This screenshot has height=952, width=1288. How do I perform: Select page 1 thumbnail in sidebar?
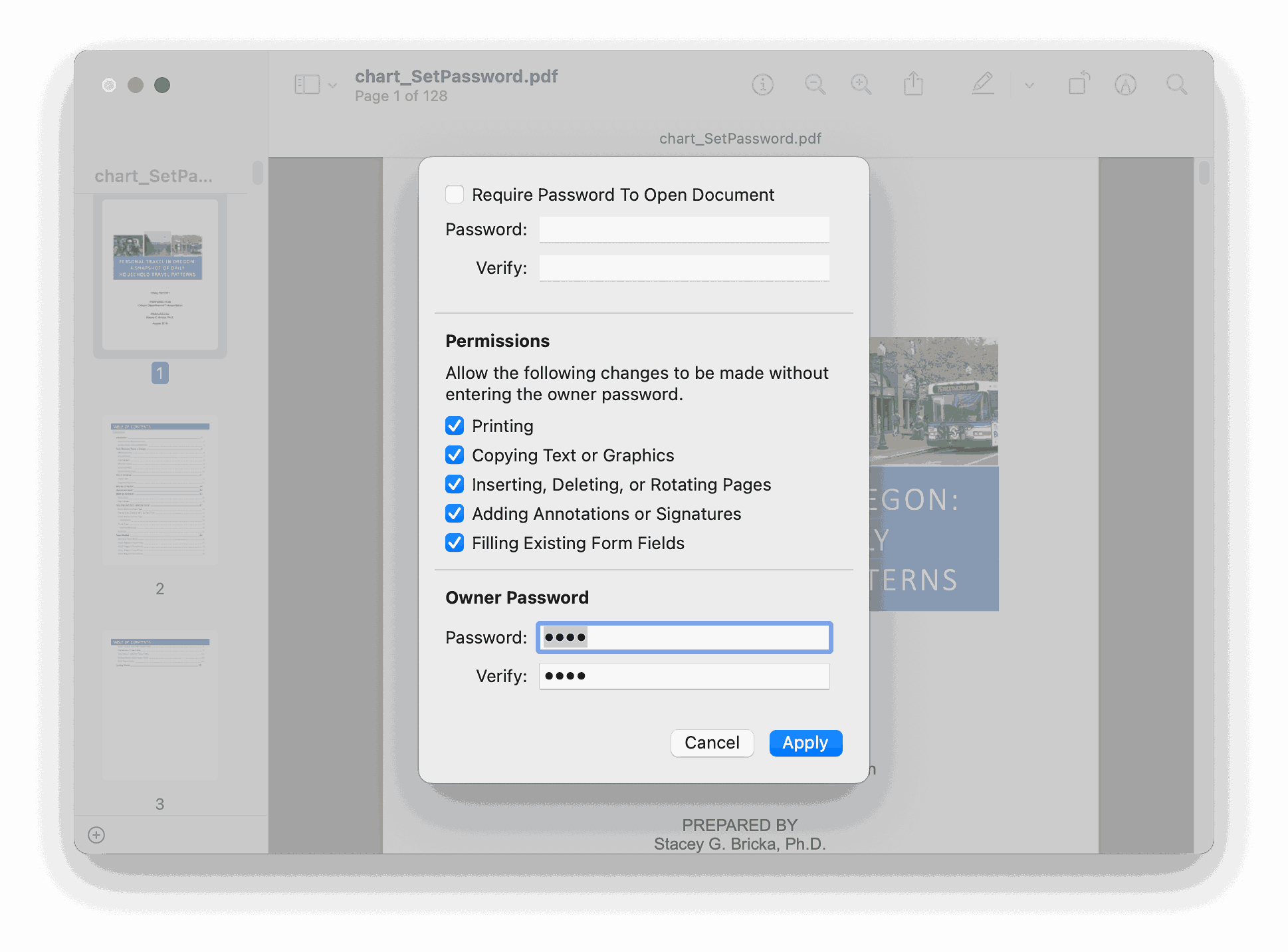point(160,275)
